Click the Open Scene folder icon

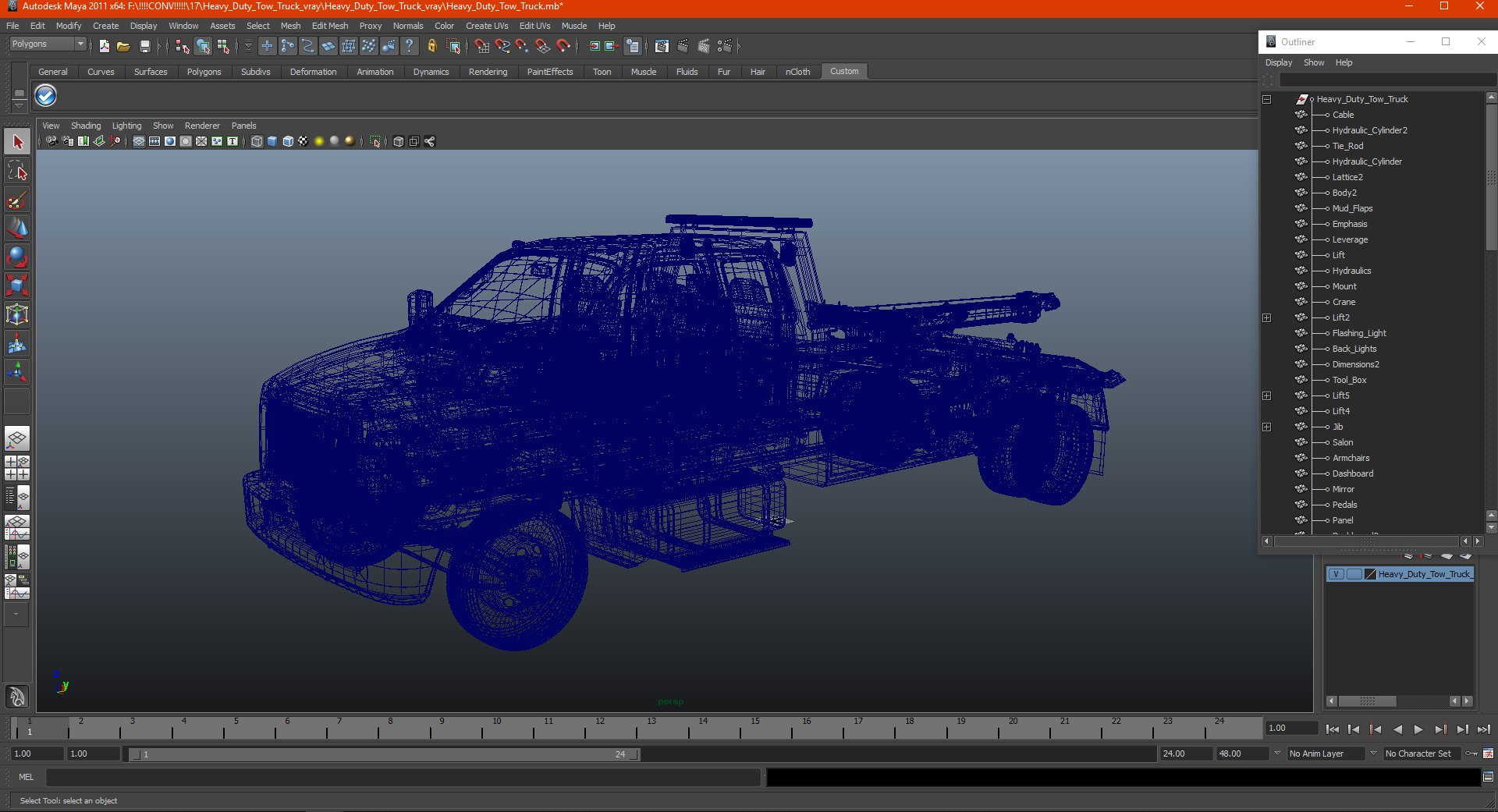click(x=123, y=47)
